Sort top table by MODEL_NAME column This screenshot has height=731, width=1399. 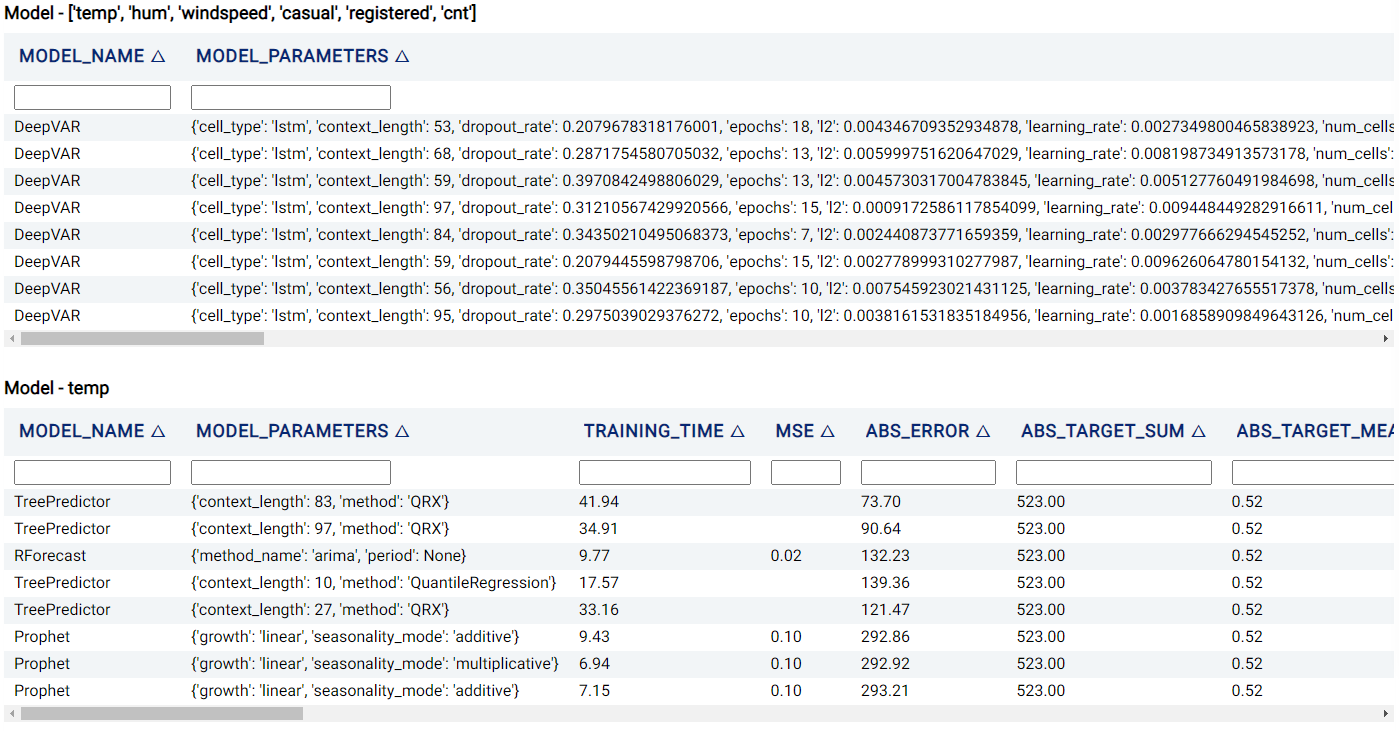click(92, 57)
